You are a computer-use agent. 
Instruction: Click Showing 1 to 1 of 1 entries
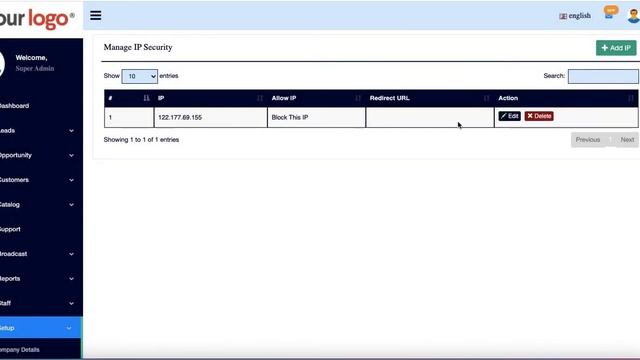tap(141, 140)
